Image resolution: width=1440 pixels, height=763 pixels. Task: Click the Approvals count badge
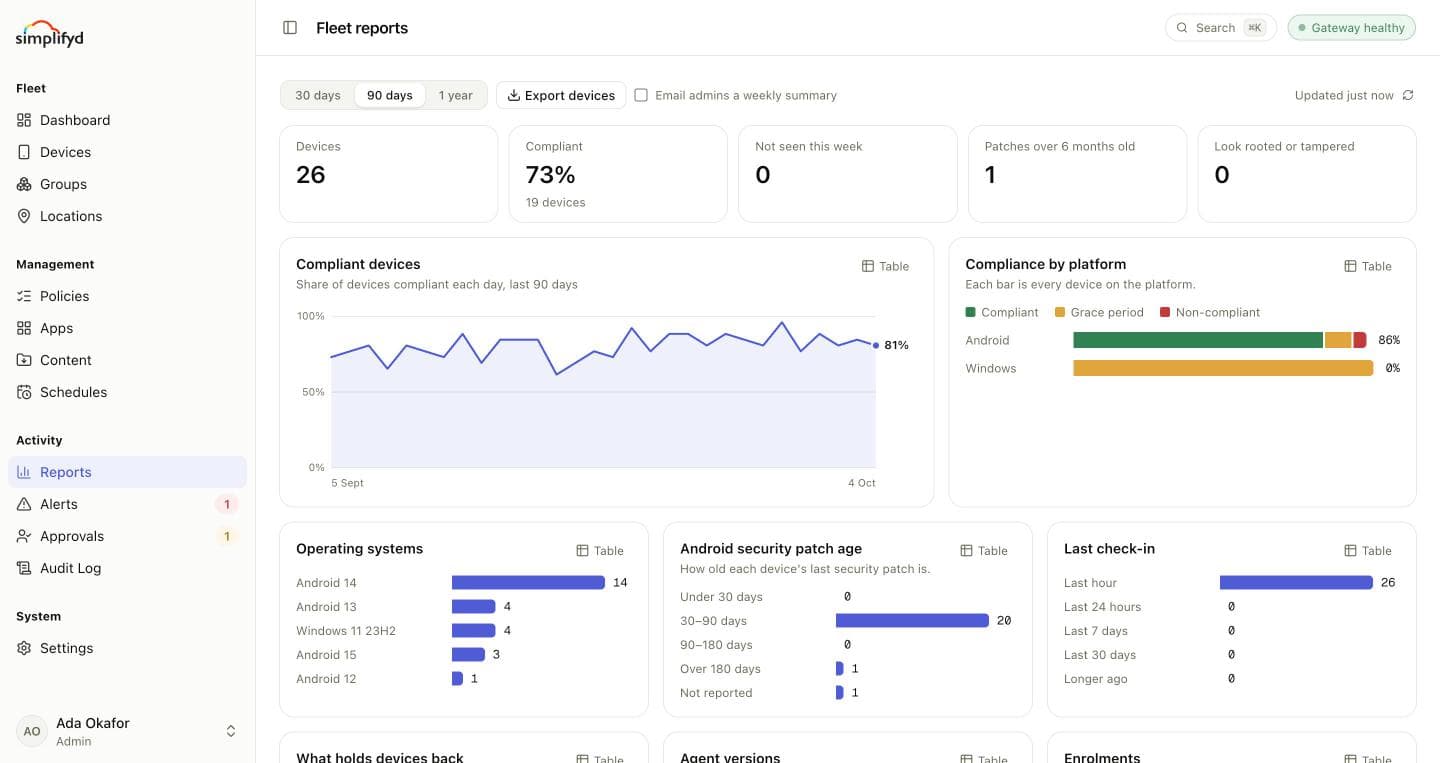pos(227,536)
